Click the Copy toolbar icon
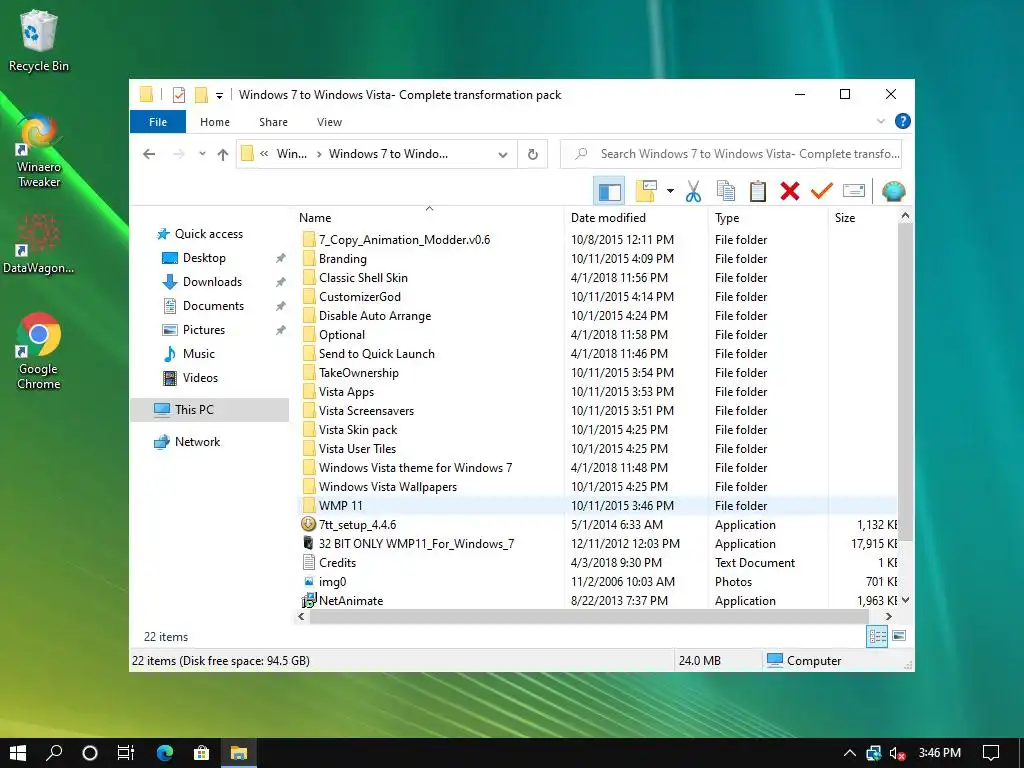 pos(726,191)
